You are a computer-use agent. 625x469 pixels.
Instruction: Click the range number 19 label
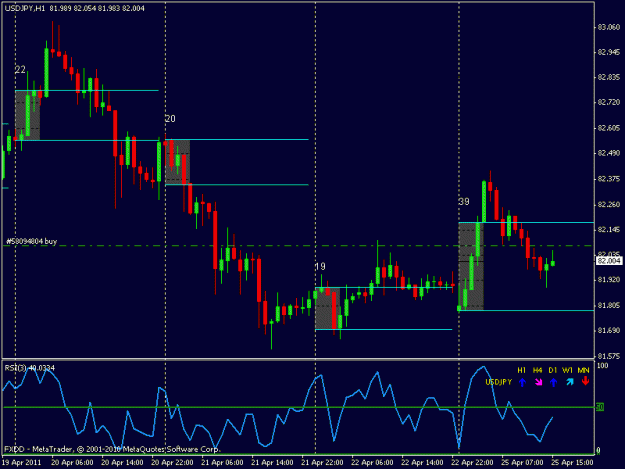click(x=320, y=267)
